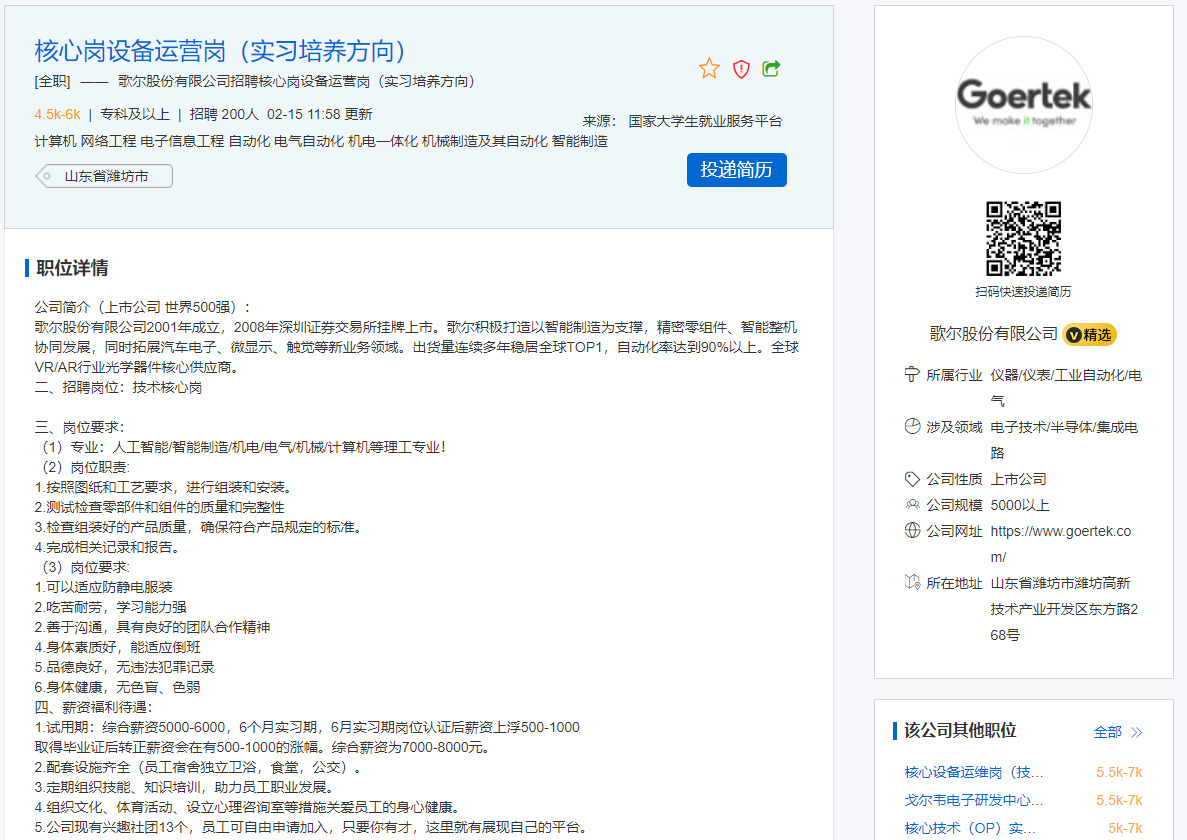The height and width of the screenshot is (840, 1187).
Task: Click the 公司网址 globe icon
Action: pos(912,530)
